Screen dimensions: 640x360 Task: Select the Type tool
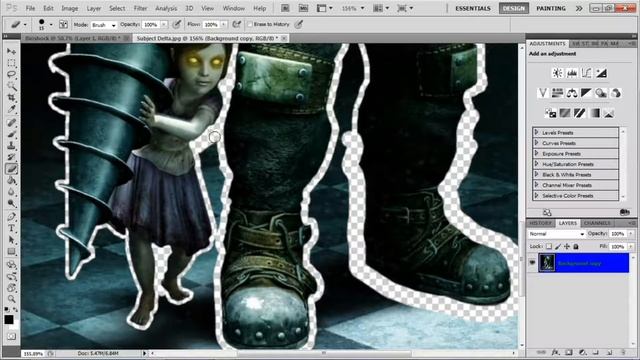point(11,228)
